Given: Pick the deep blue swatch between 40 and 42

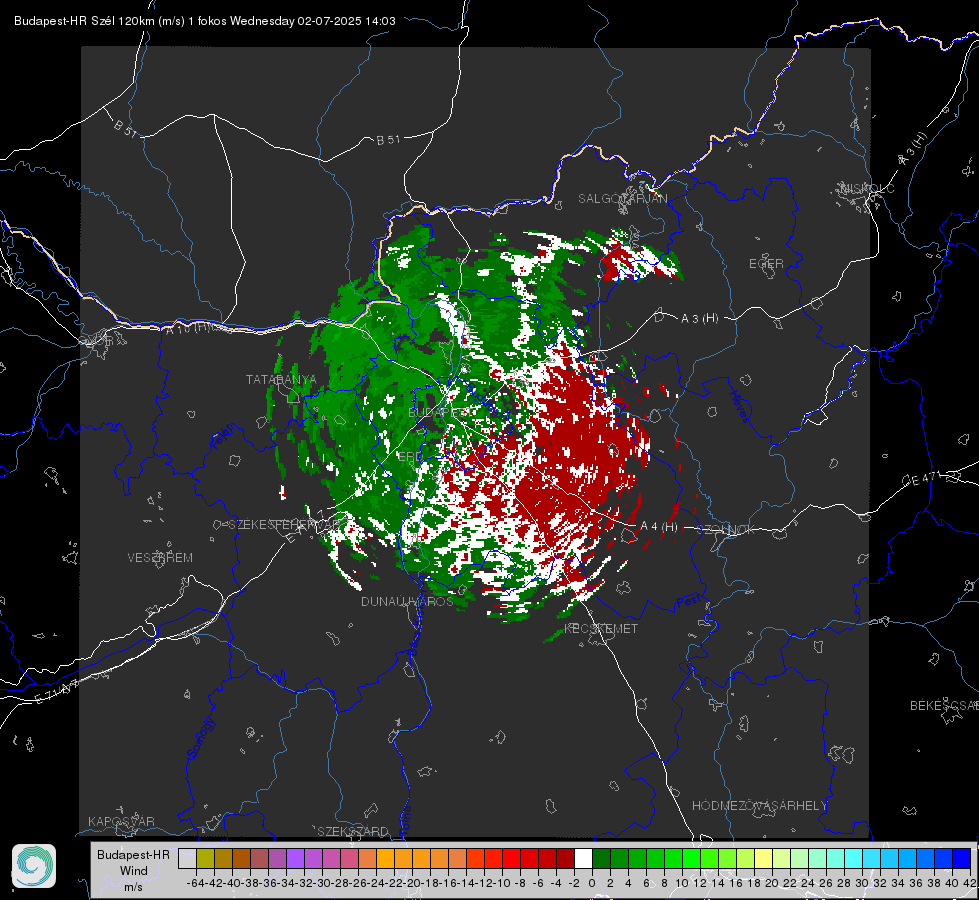Looking at the screenshot, I should 961,859.
